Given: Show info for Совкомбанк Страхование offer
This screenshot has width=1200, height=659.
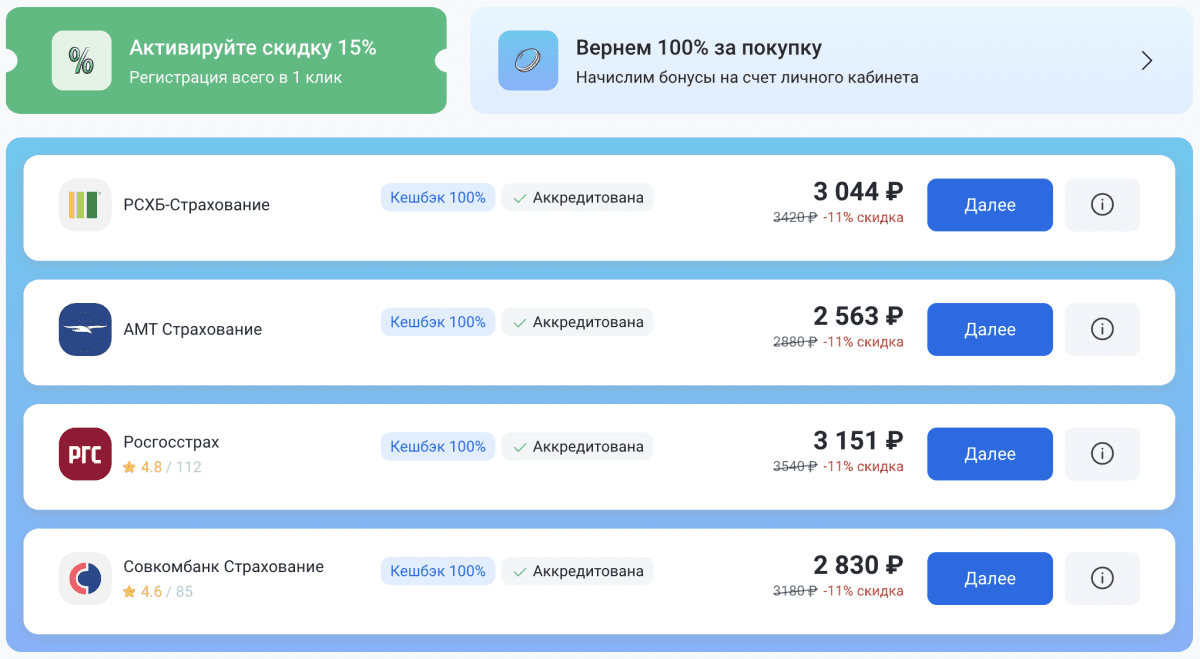Looking at the screenshot, I should point(1102,578).
